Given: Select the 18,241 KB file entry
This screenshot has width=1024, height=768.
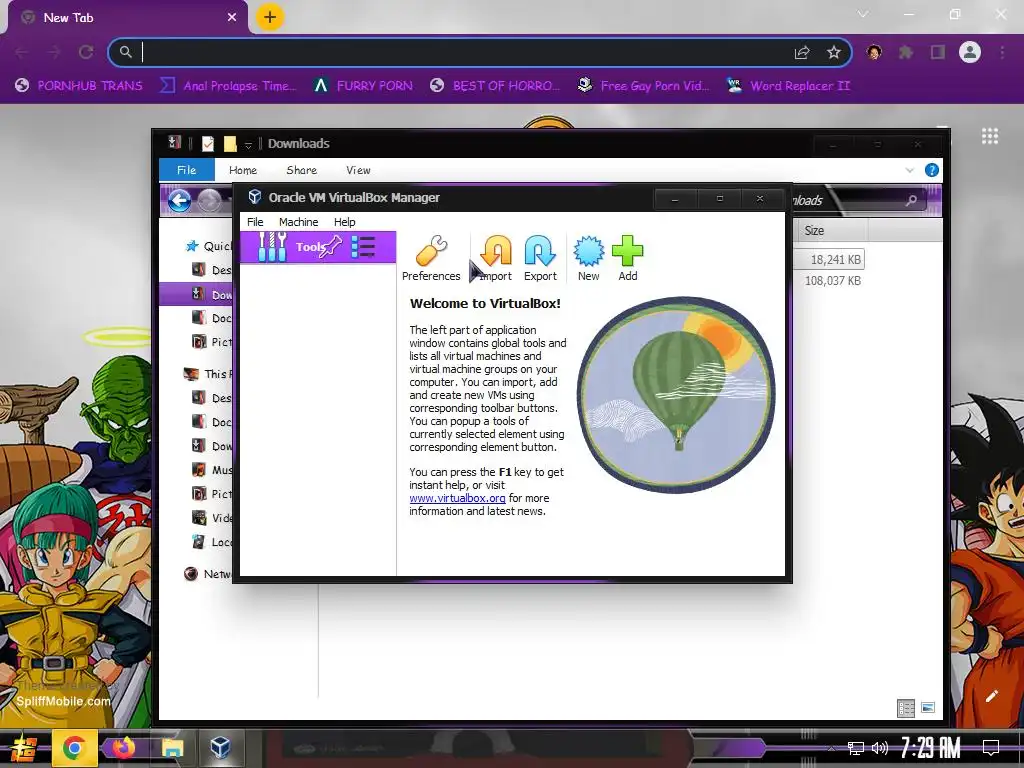Looking at the screenshot, I should tap(835, 259).
